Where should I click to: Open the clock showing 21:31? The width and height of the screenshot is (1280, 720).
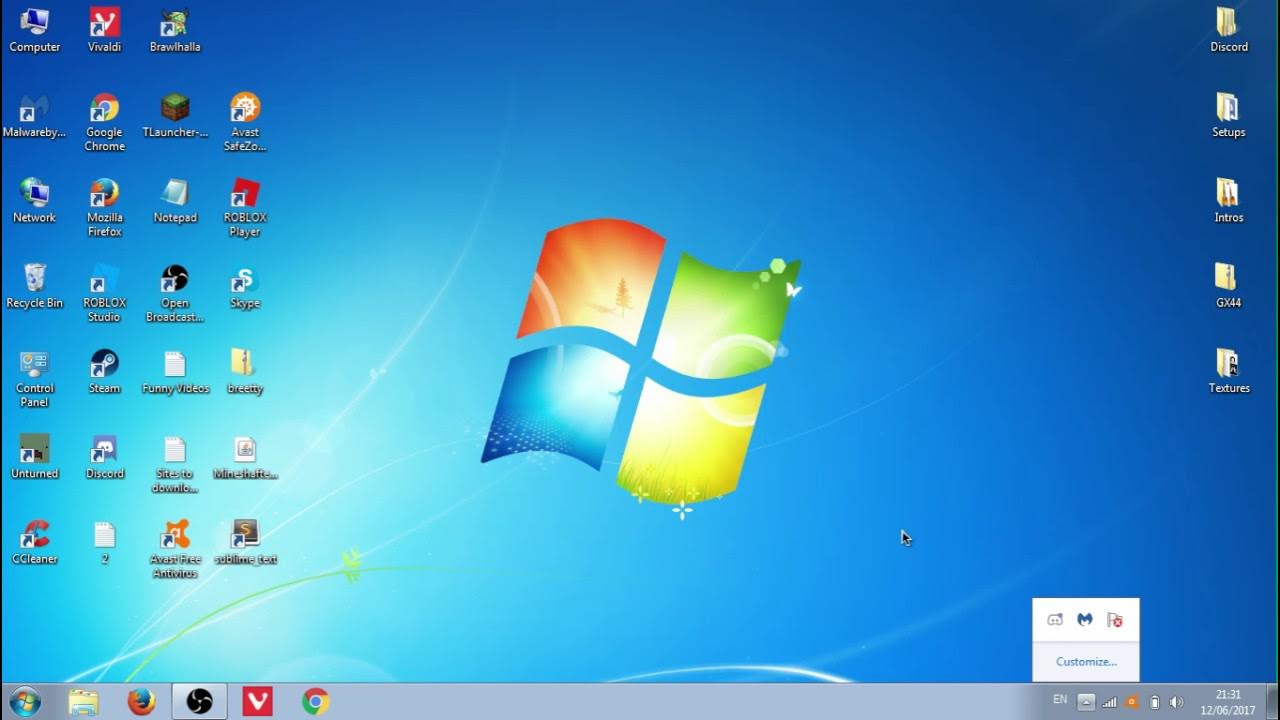pos(1228,702)
